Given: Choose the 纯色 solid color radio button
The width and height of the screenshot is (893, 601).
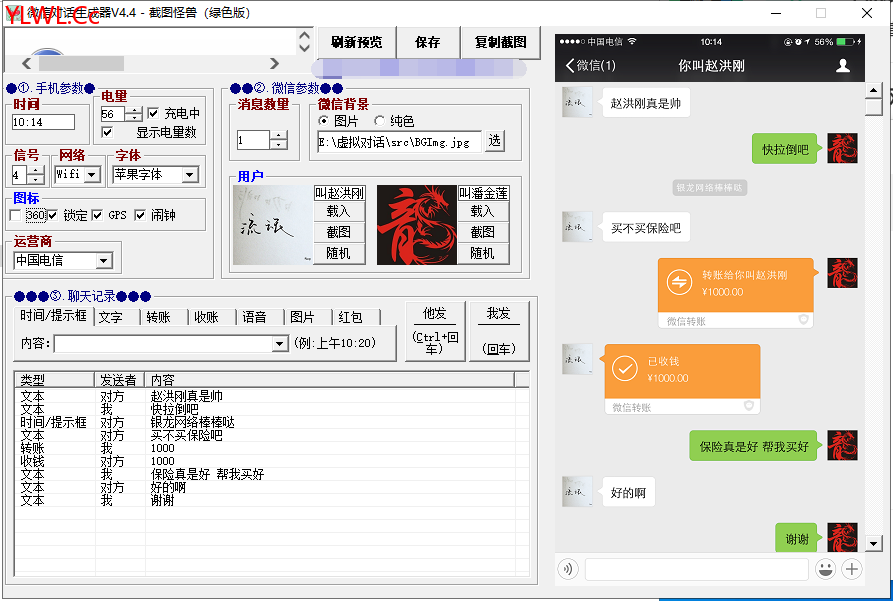Looking at the screenshot, I should pos(379,120).
